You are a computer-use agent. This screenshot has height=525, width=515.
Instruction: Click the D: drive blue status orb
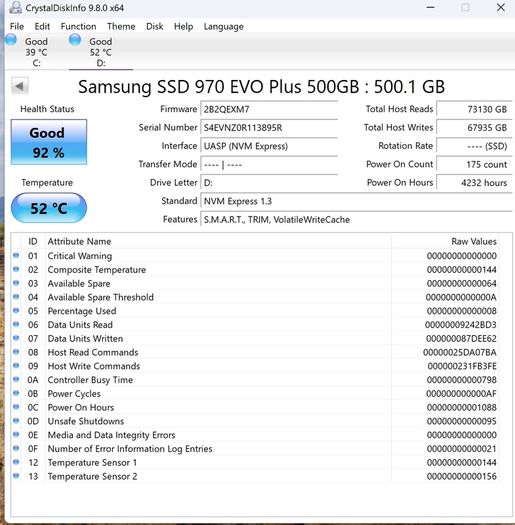coord(75,40)
